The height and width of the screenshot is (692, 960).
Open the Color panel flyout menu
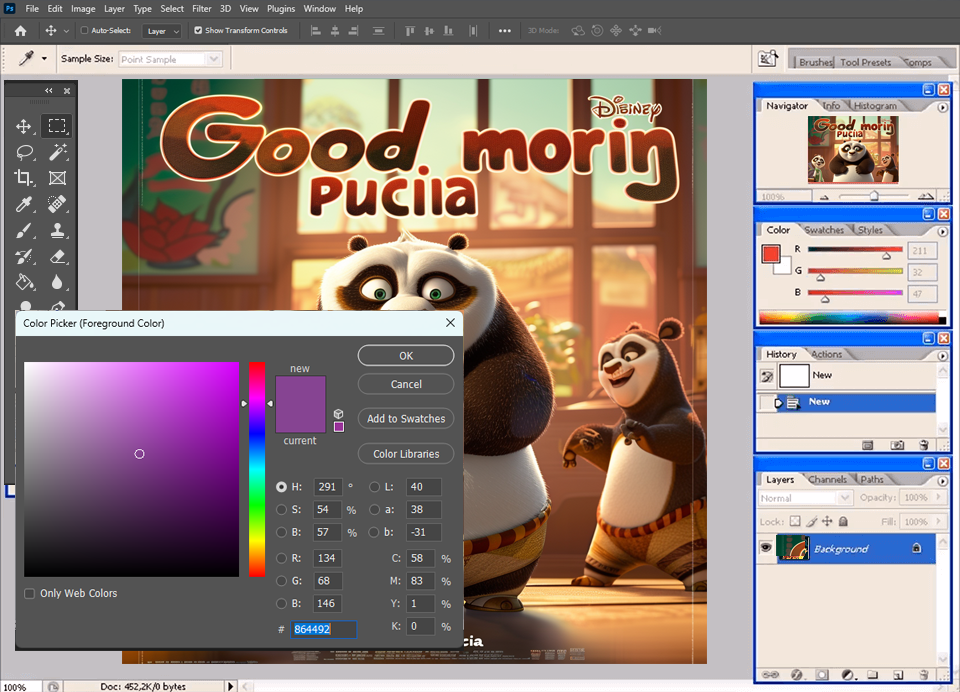tap(942, 231)
